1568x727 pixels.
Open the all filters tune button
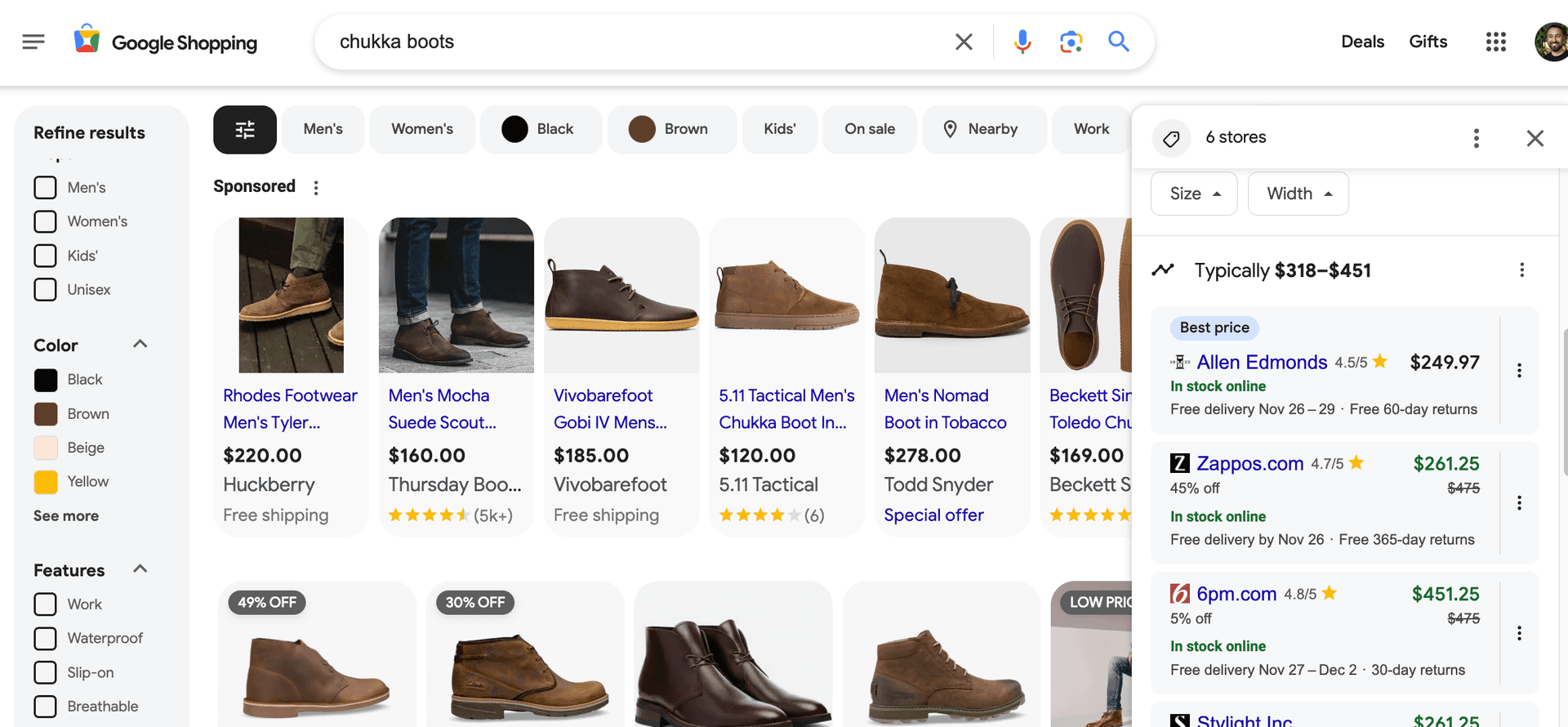[245, 129]
